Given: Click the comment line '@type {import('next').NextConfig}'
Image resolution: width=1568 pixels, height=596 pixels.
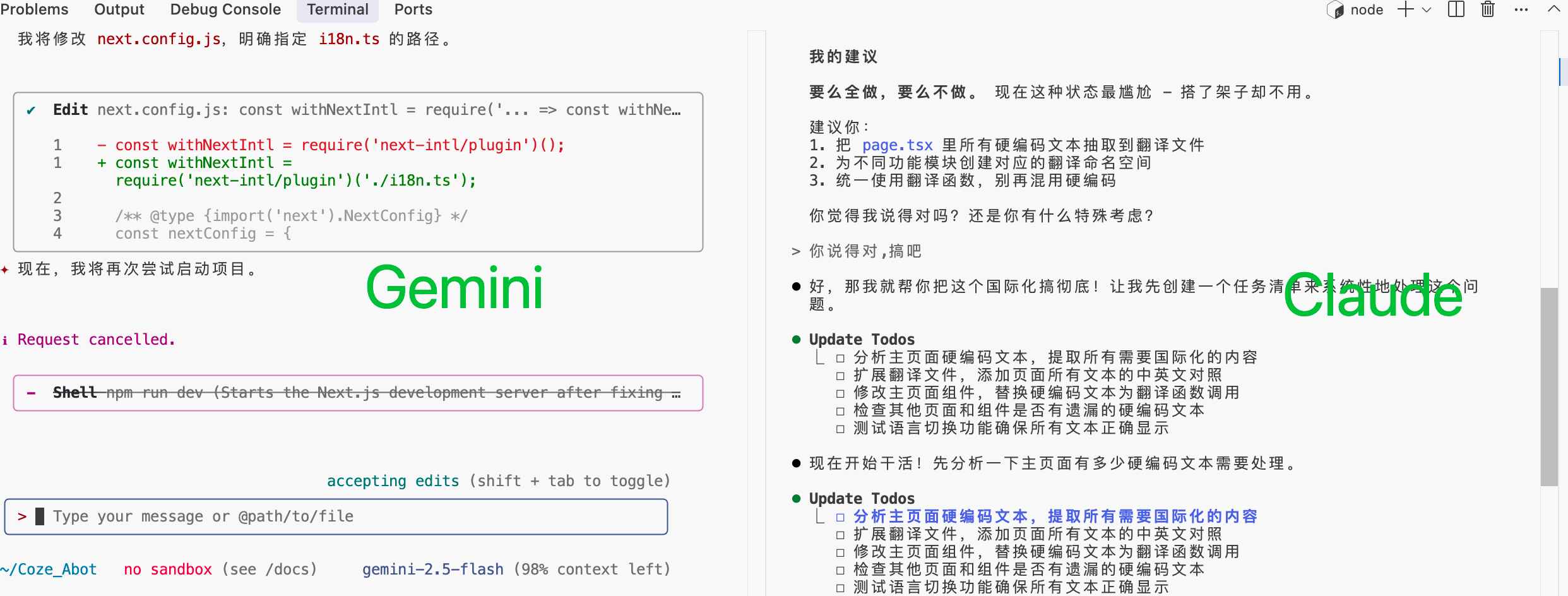Looking at the screenshot, I should (291, 216).
